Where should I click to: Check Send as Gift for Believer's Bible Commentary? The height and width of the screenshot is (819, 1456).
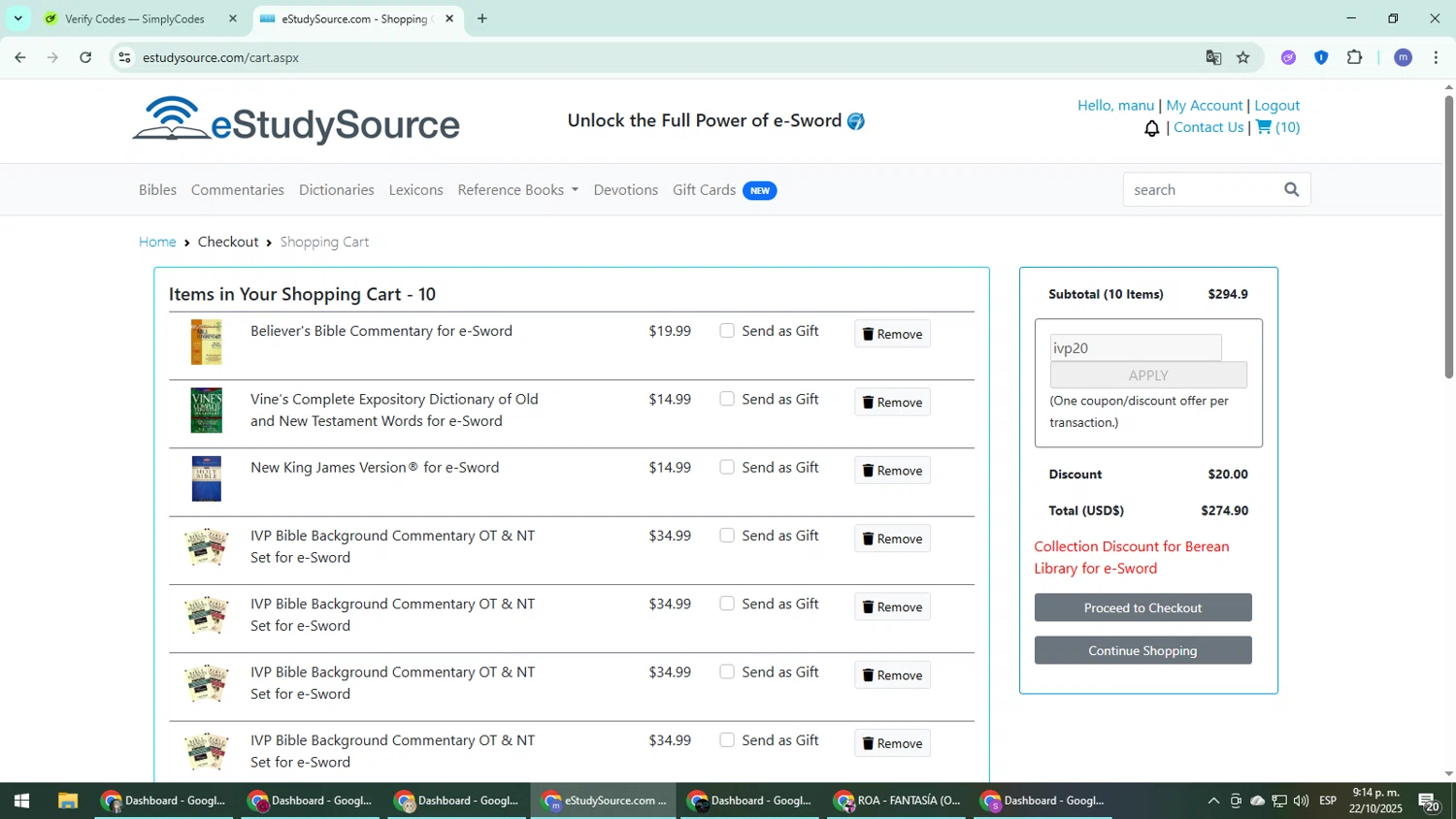coord(726,331)
